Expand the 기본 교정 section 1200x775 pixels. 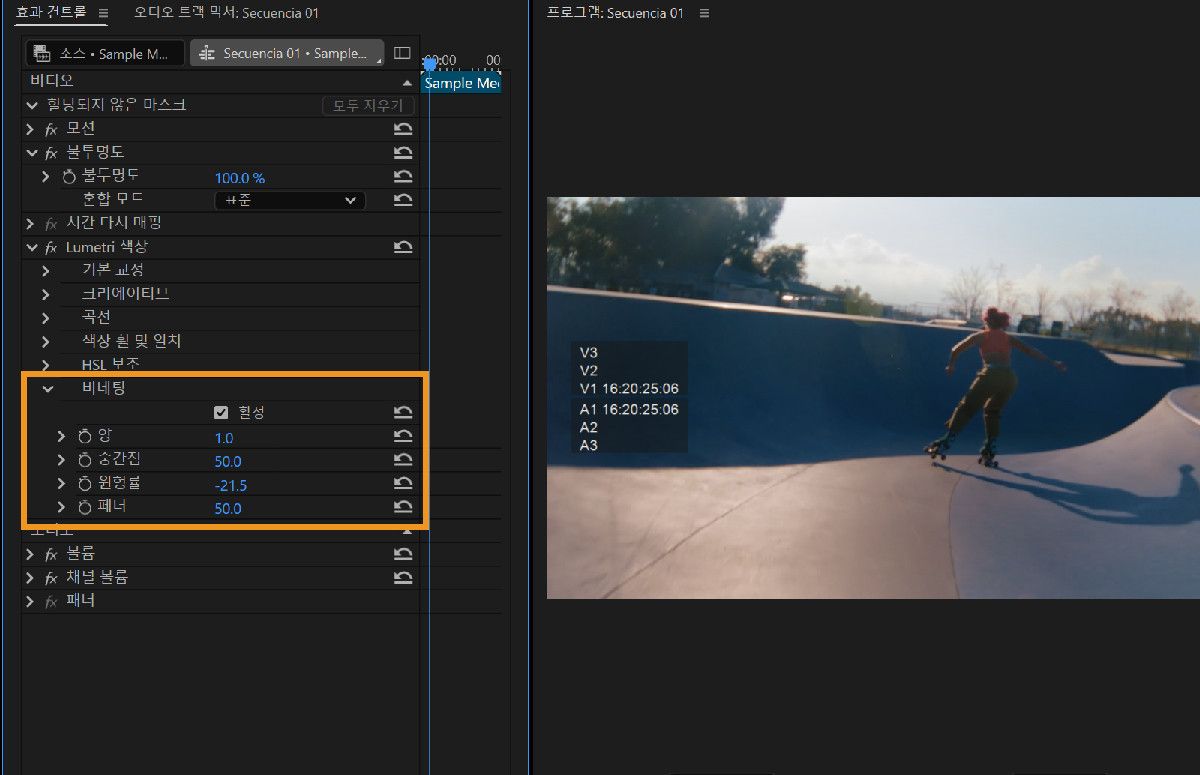(46, 271)
